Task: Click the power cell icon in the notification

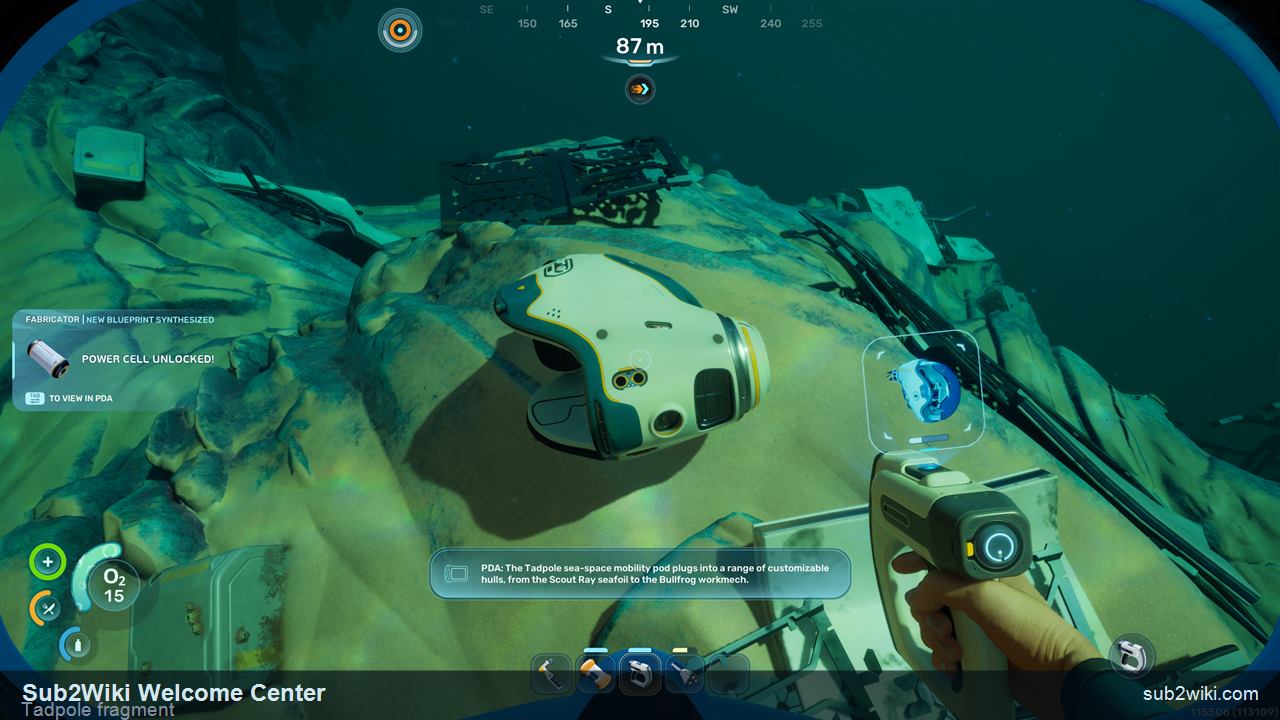Action: coord(46,358)
